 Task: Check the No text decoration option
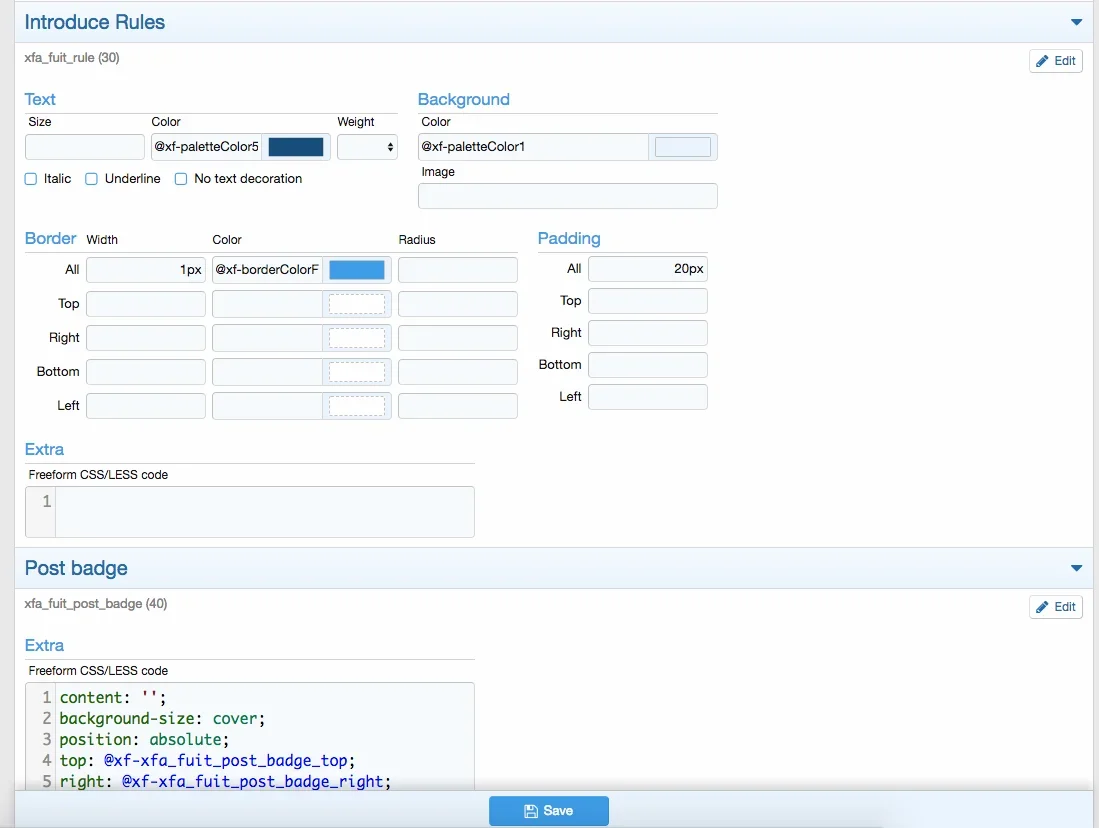click(x=181, y=179)
